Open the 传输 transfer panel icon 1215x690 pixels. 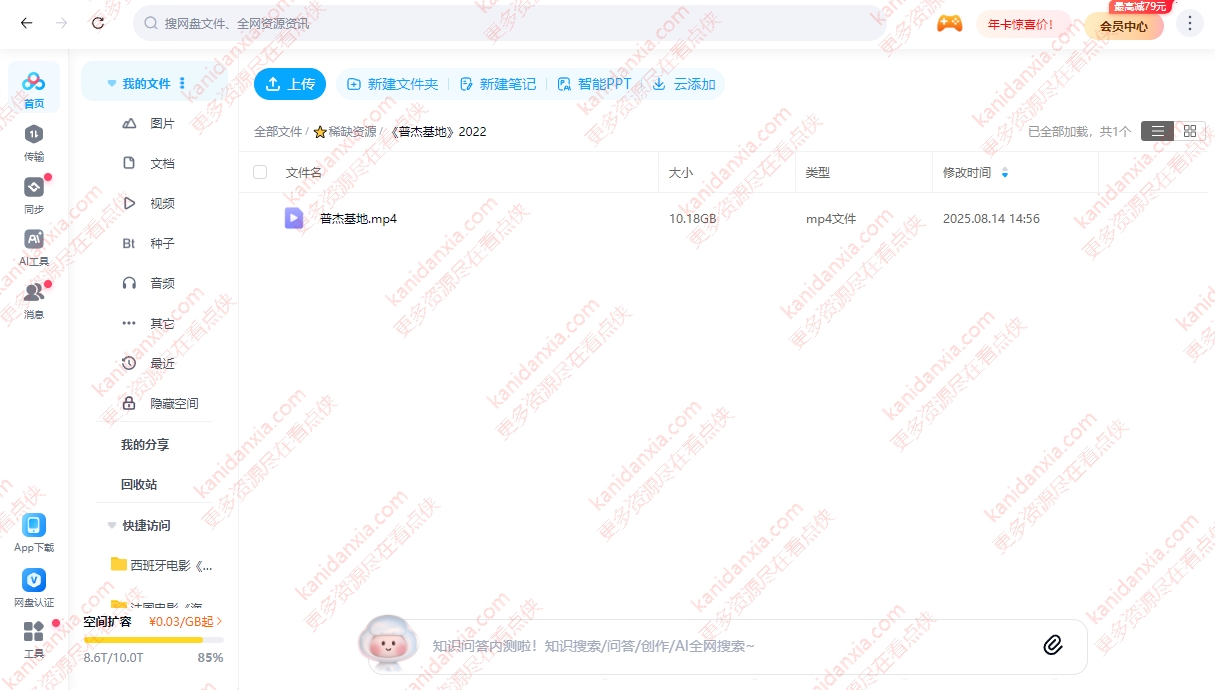click(34, 135)
